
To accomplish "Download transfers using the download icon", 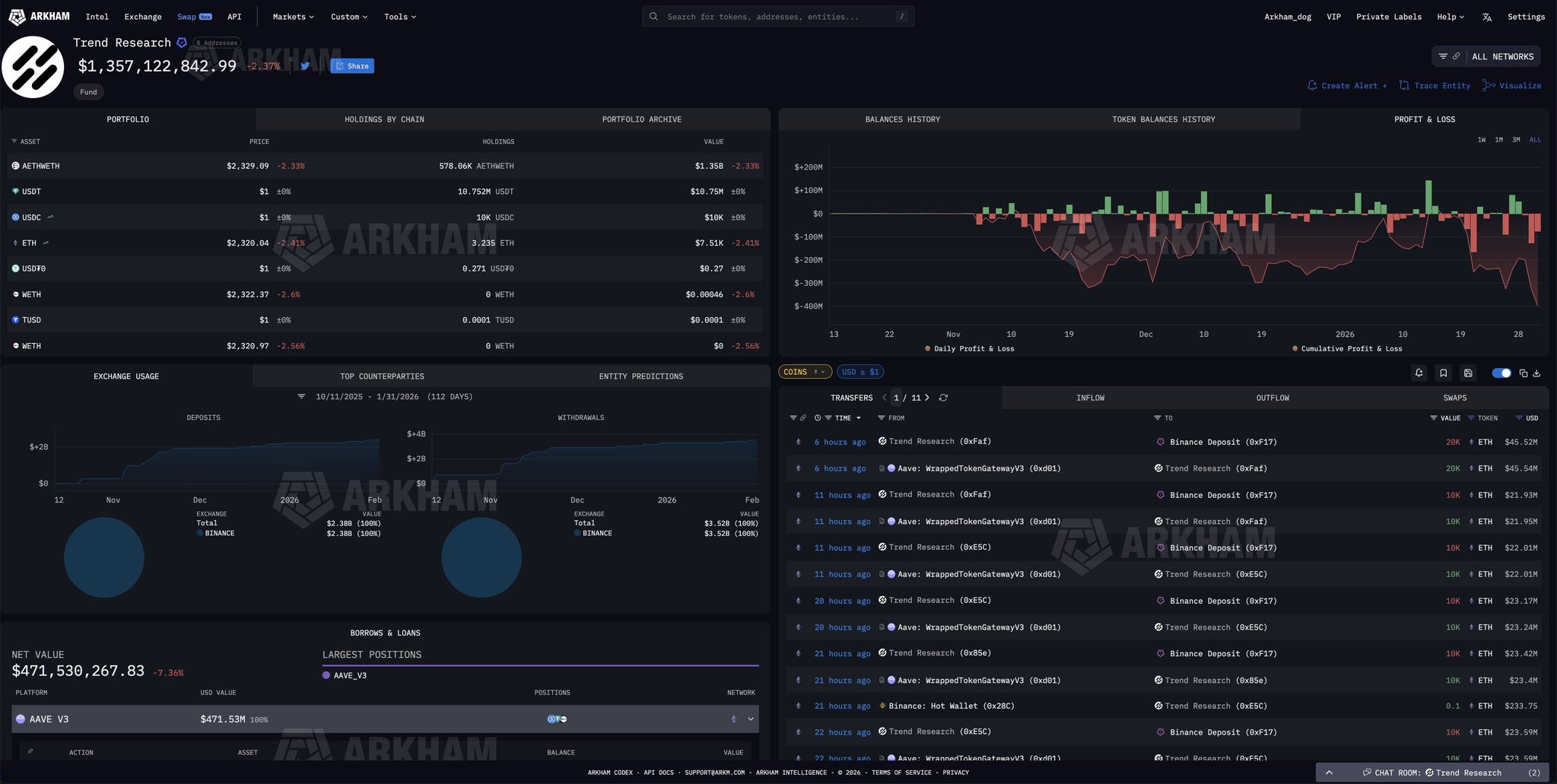I will pyautogui.click(x=1536, y=373).
